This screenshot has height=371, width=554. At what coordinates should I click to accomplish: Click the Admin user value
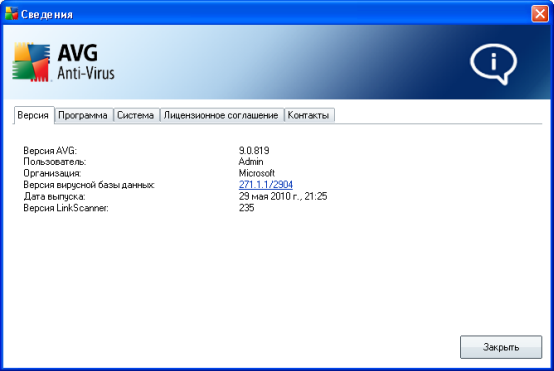pyautogui.click(x=251, y=162)
